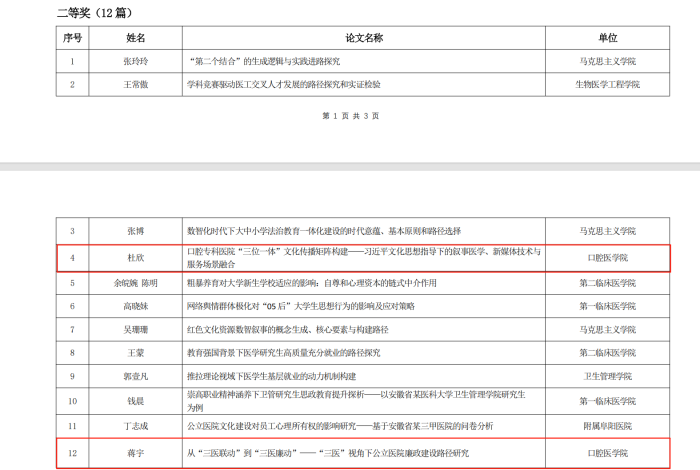Click the page footer '第 1 页 共 3 页'
The image size is (700, 470).
pyautogui.click(x=350, y=116)
